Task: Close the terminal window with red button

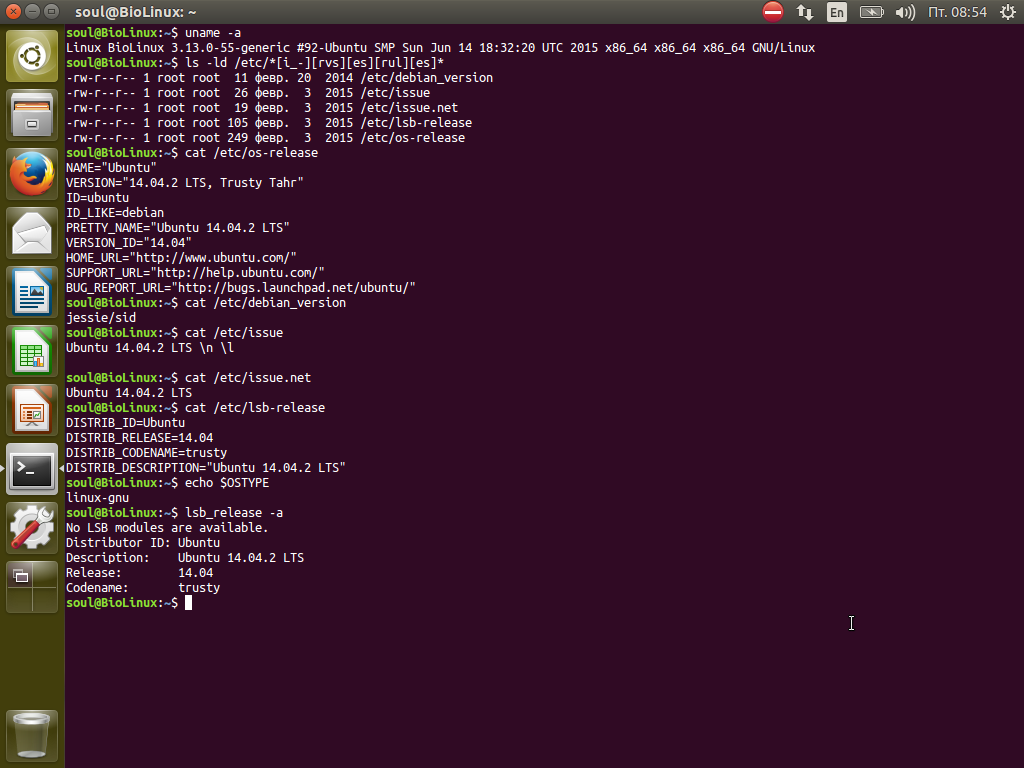Action: pyautogui.click(x=13, y=12)
